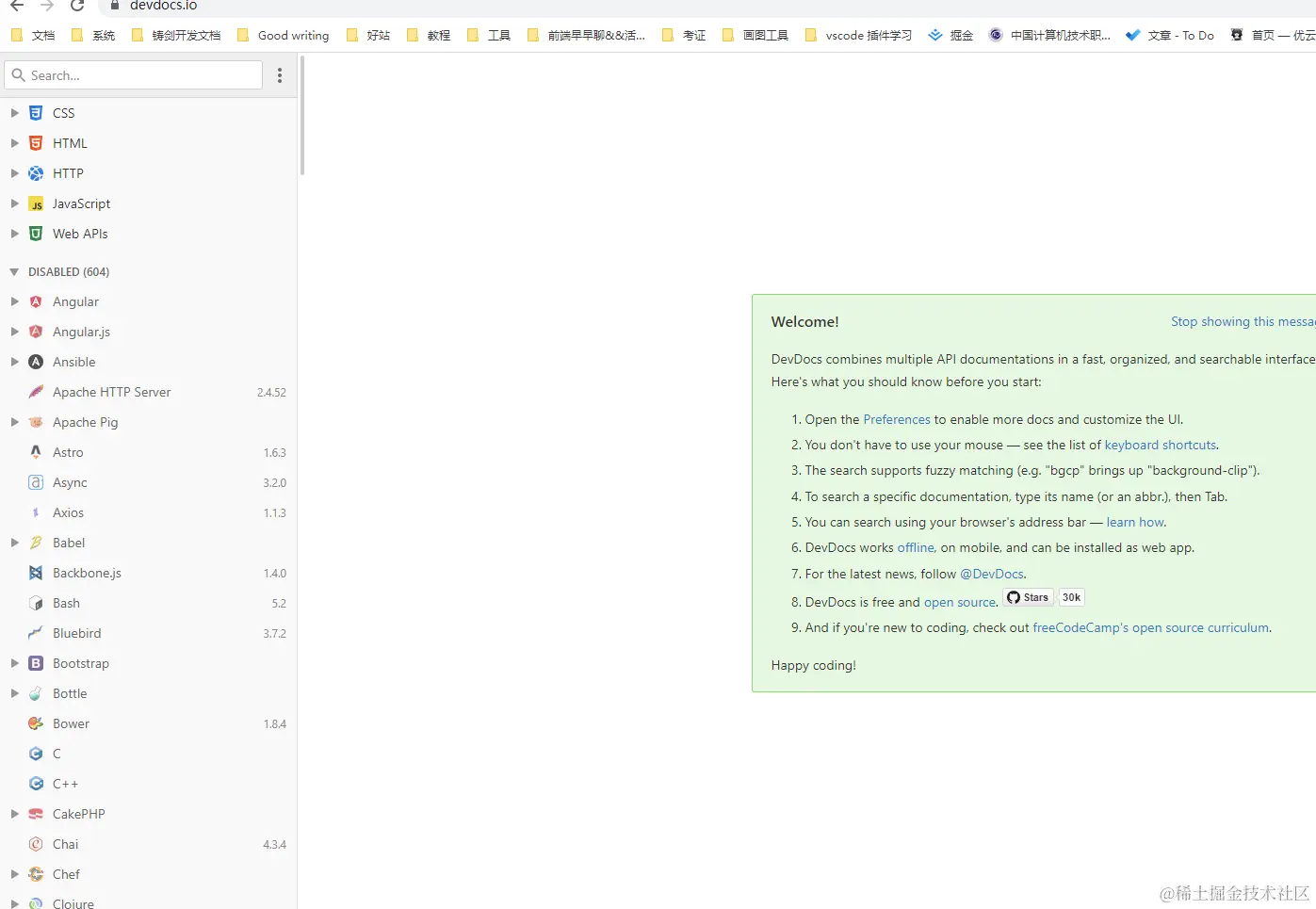Collapse the DISABLED (604) section

(14, 271)
